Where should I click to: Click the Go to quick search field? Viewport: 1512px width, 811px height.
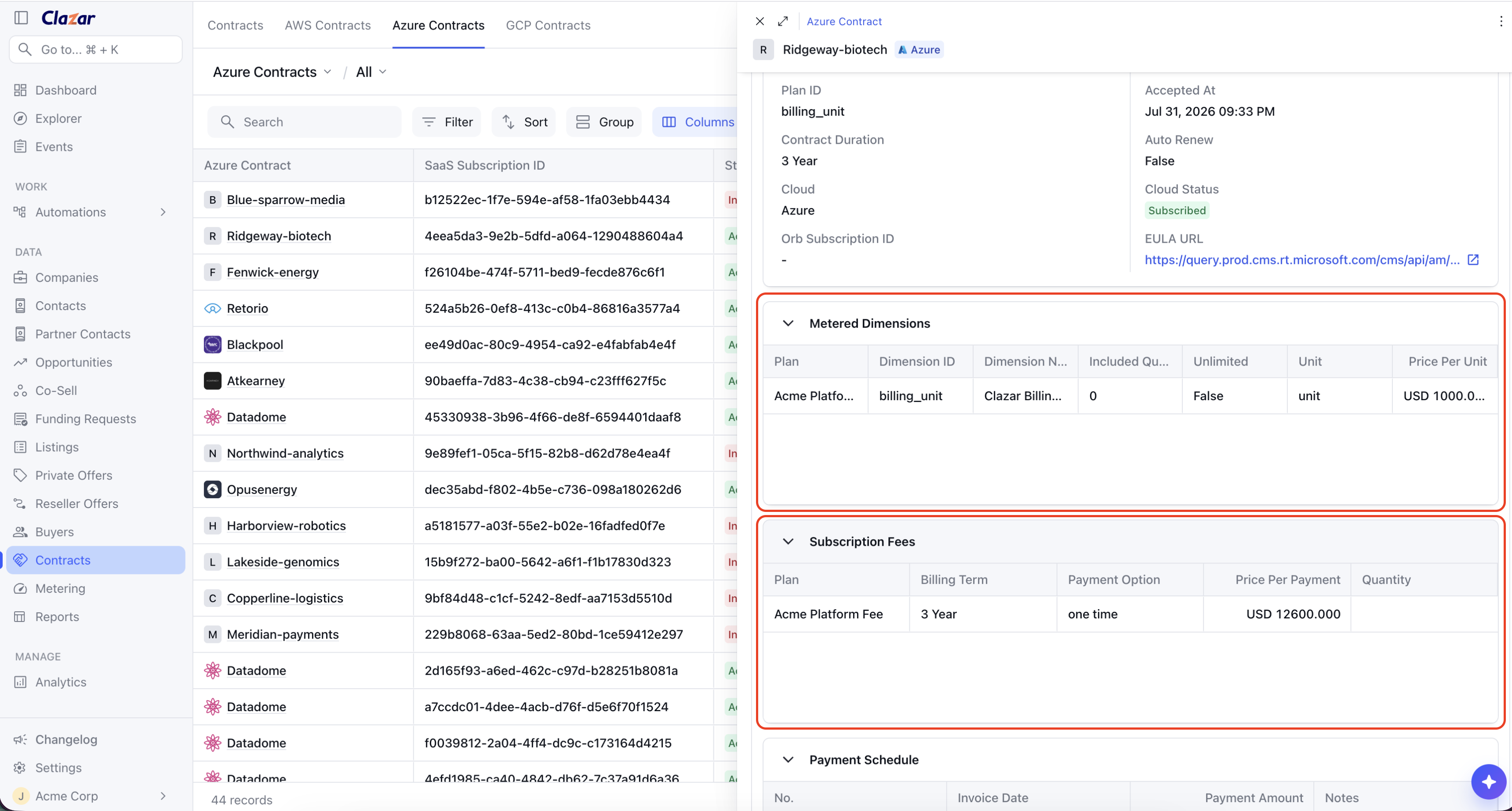pyautogui.click(x=96, y=49)
